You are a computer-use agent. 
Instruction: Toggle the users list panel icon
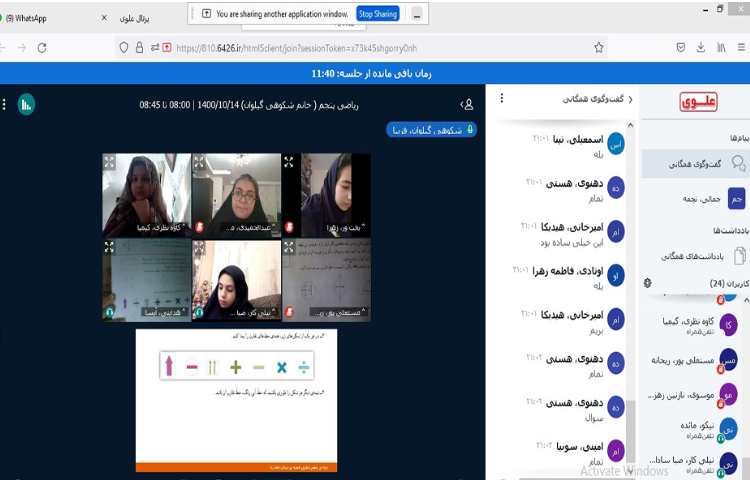467,104
